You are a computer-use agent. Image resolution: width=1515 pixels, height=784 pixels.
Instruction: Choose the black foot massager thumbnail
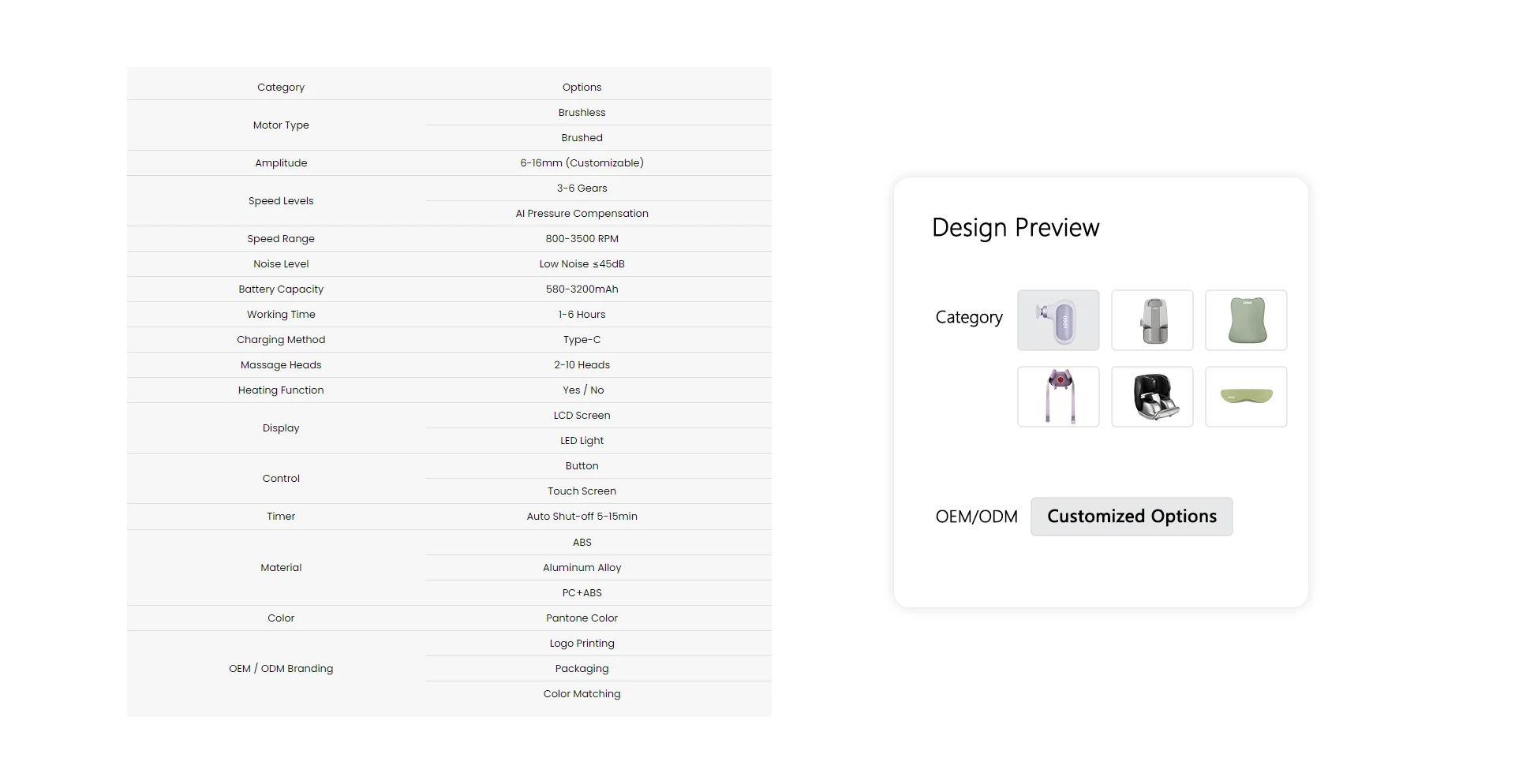[1152, 397]
